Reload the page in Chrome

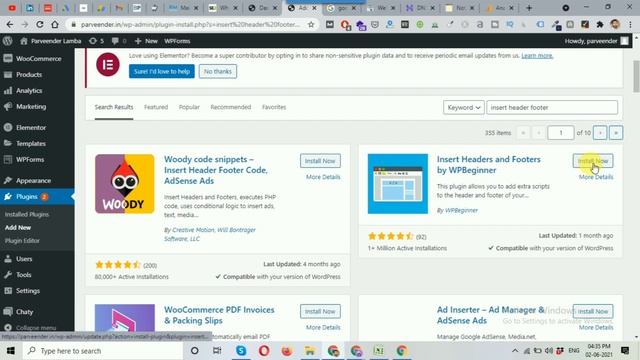click(x=40, y=24)
